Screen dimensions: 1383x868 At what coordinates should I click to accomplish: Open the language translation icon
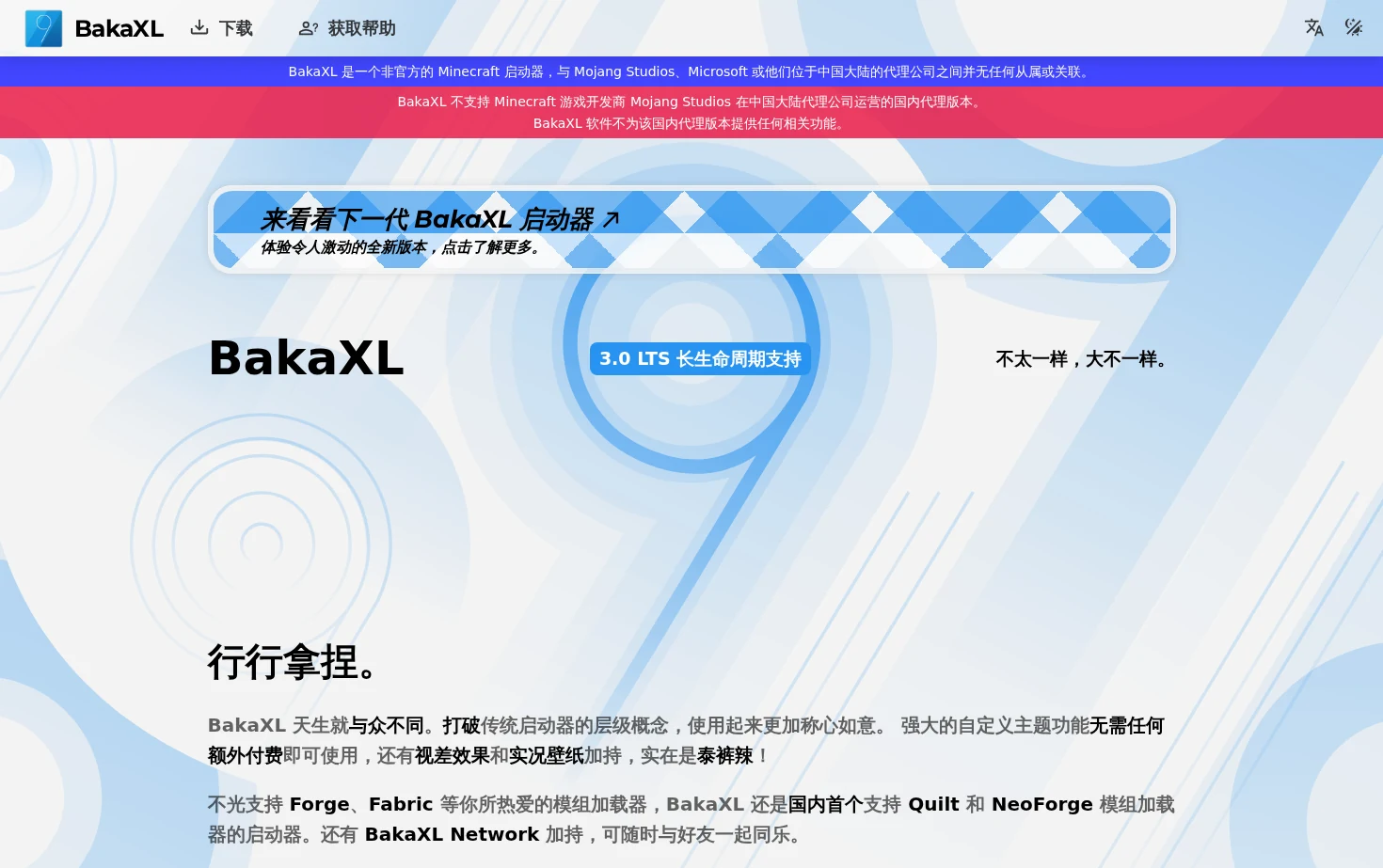tap(1314, 27)
